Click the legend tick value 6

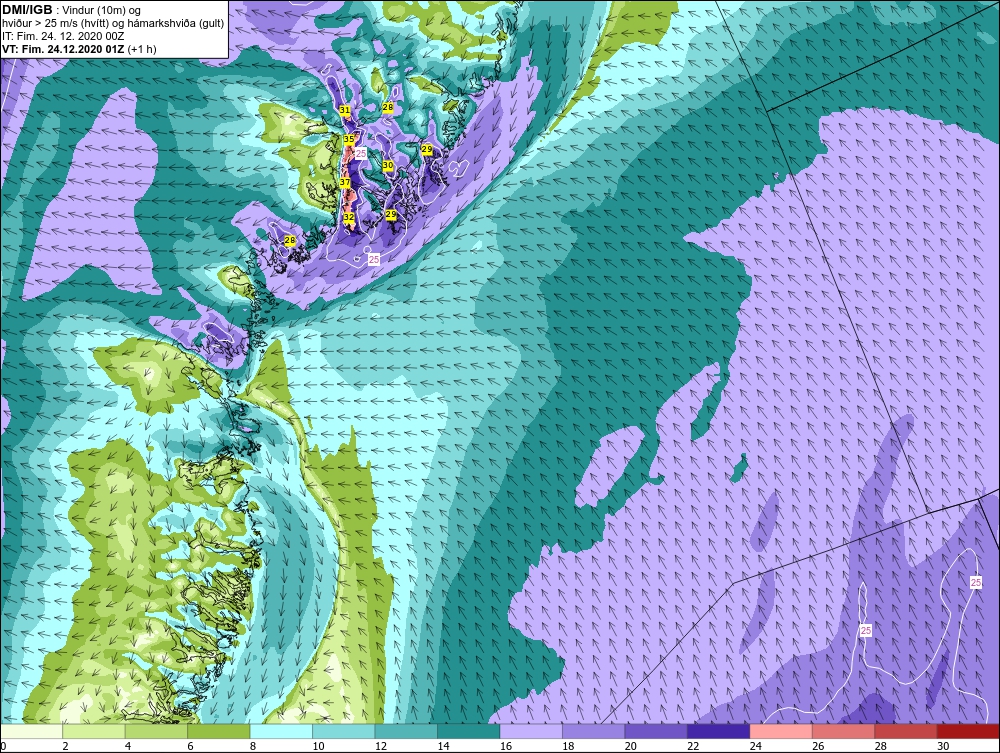tap(191, 746)
